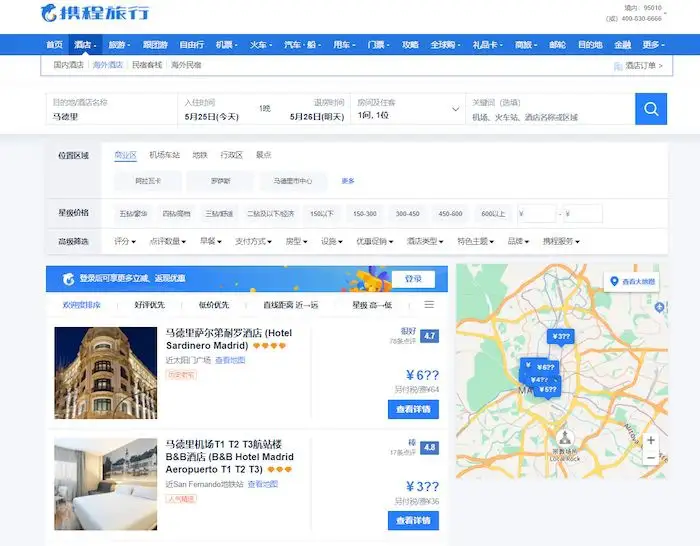The image size is (700, 546).
Task: Sort results by 低价优先
Action: click(x=214, y=305)
